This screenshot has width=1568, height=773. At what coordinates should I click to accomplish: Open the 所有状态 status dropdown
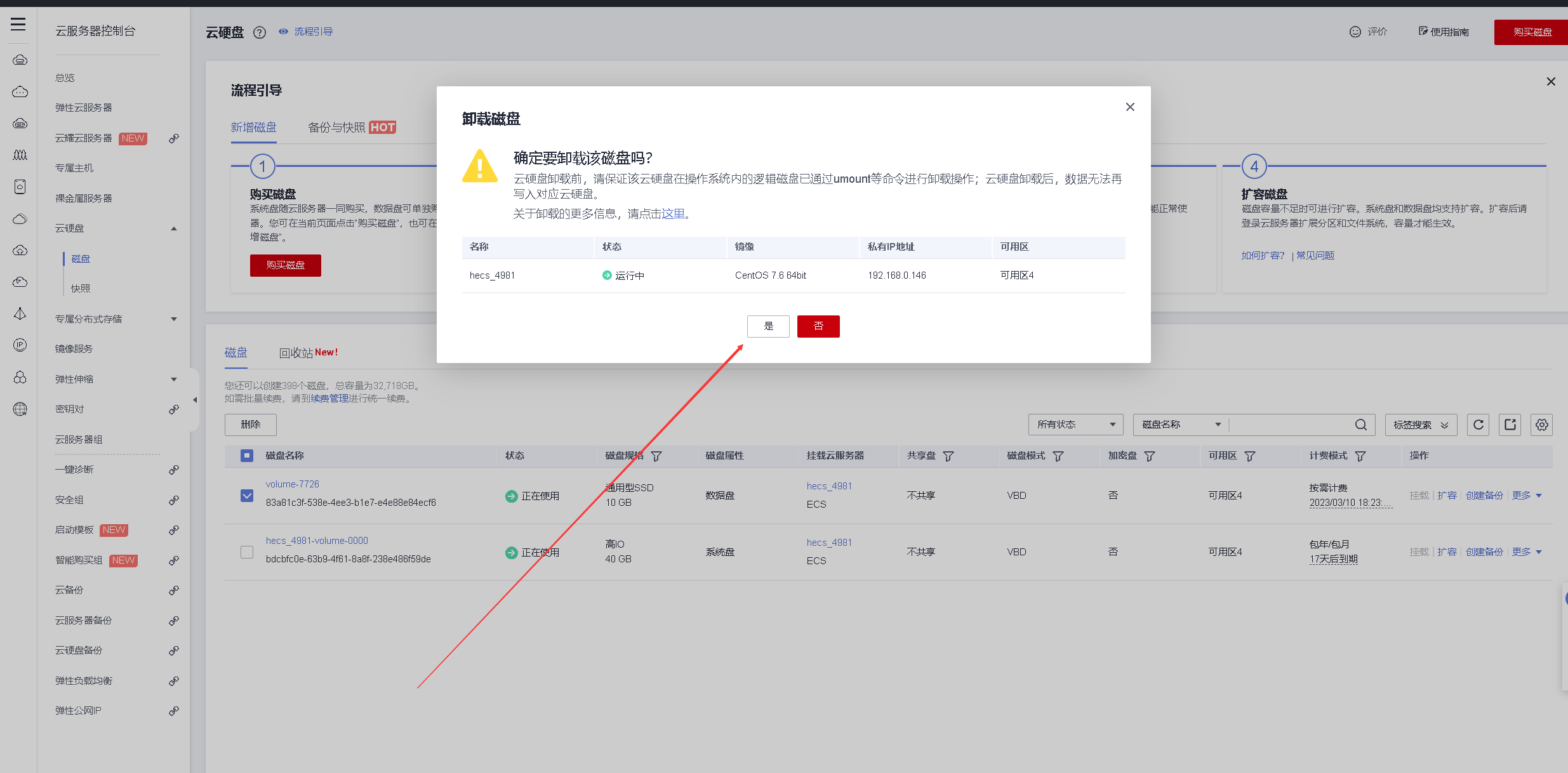click(x=1075, y=425)
